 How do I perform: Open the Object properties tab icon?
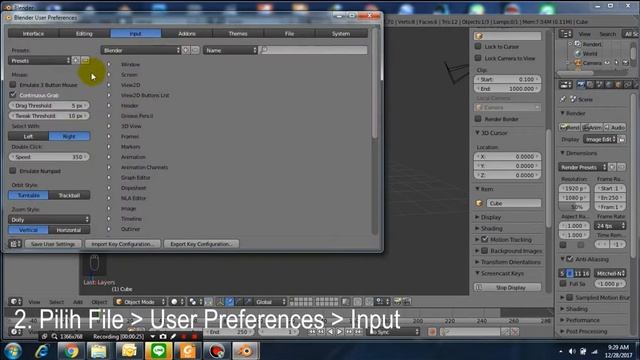point(619,84)
